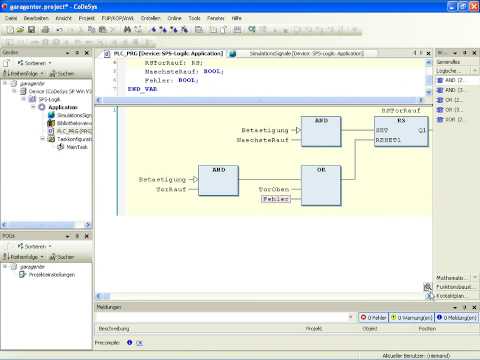Save the project with the floppy disk icon
Image resolution: width=480 pixels, height=360 pixels.
31,30
